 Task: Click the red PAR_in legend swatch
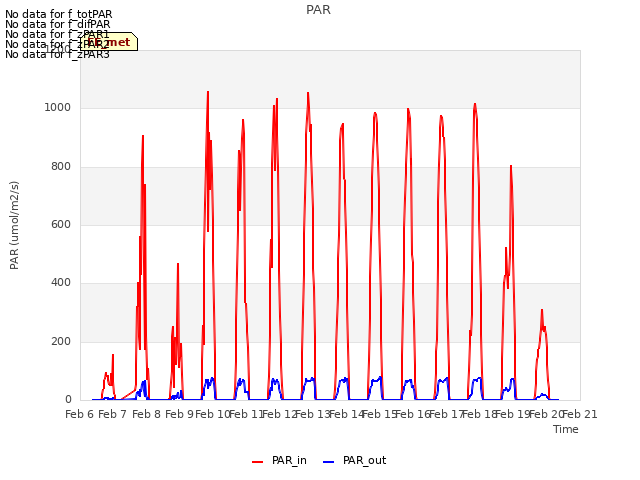(258, 462)
